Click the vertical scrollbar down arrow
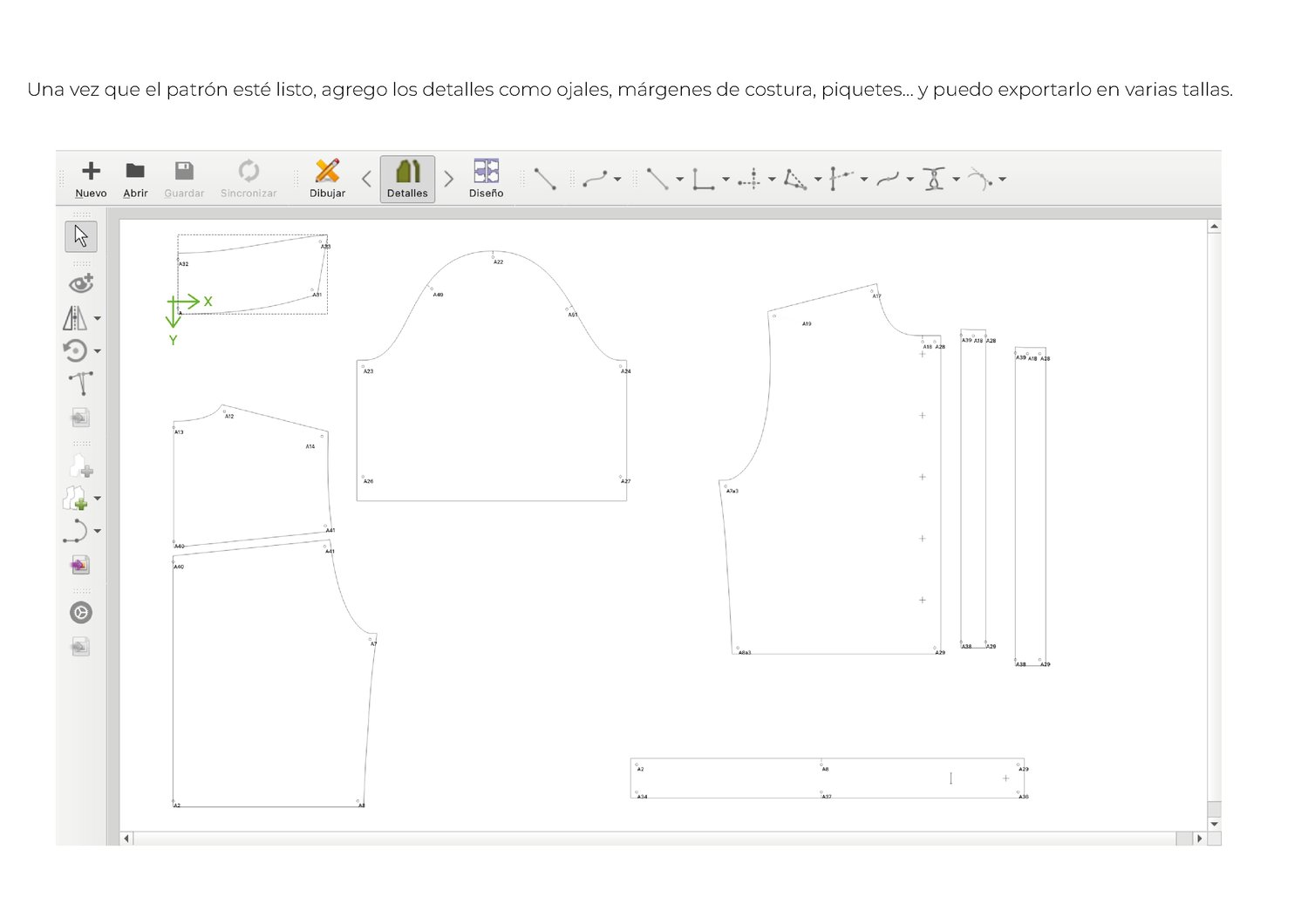 click(x=1214, y=824)
